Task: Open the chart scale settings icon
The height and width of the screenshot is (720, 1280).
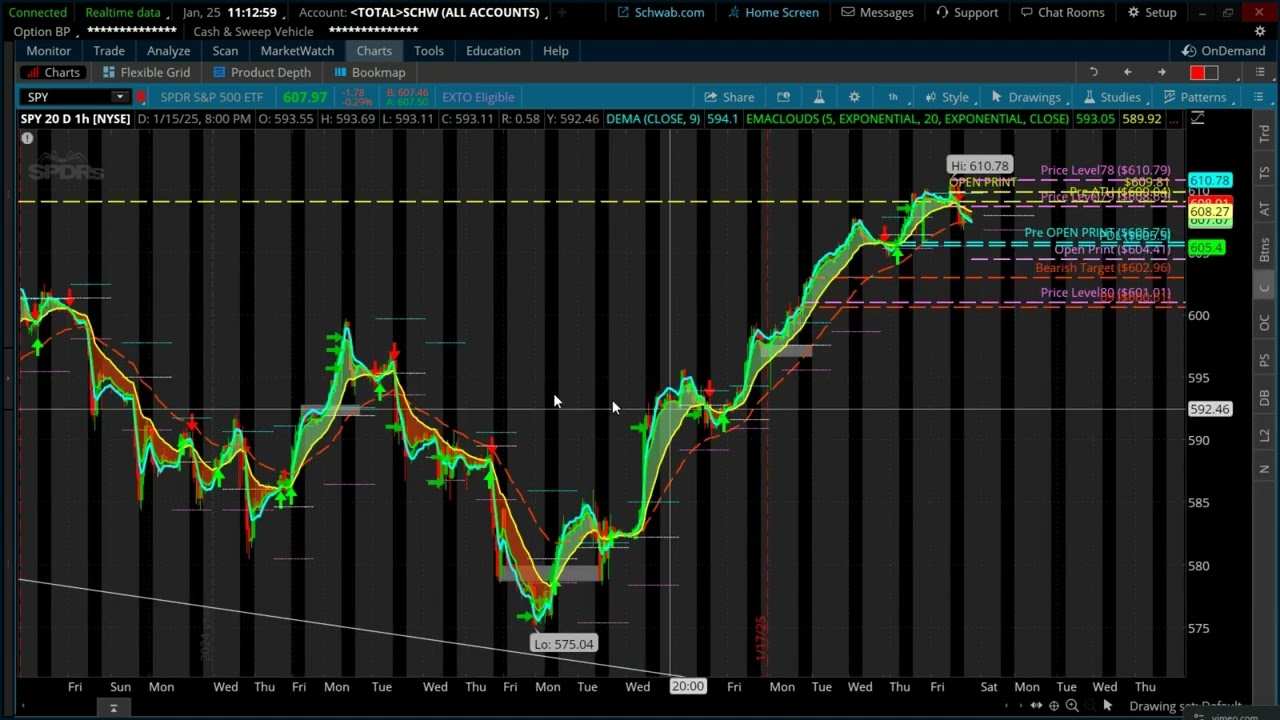Action: click(x=1197, y=119)
